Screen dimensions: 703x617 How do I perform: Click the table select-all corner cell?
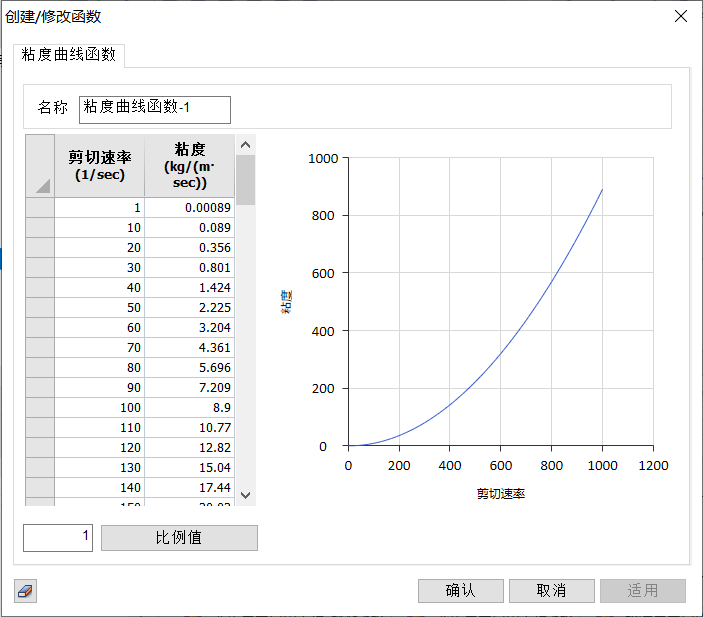click(40, 166)
